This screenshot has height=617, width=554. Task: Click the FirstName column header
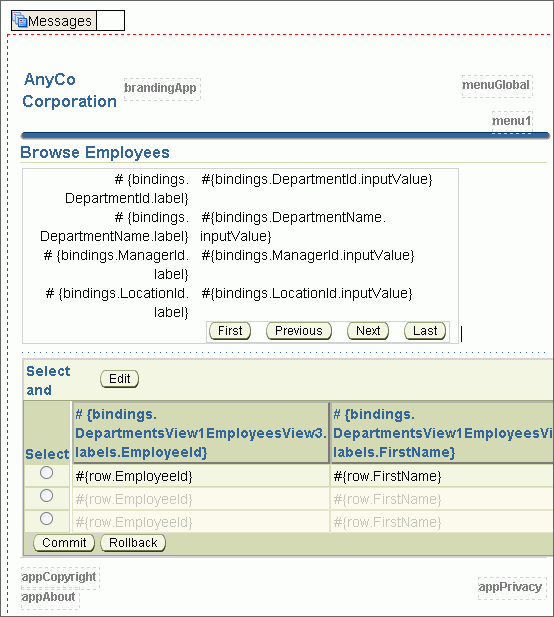[x=442, y=433]
